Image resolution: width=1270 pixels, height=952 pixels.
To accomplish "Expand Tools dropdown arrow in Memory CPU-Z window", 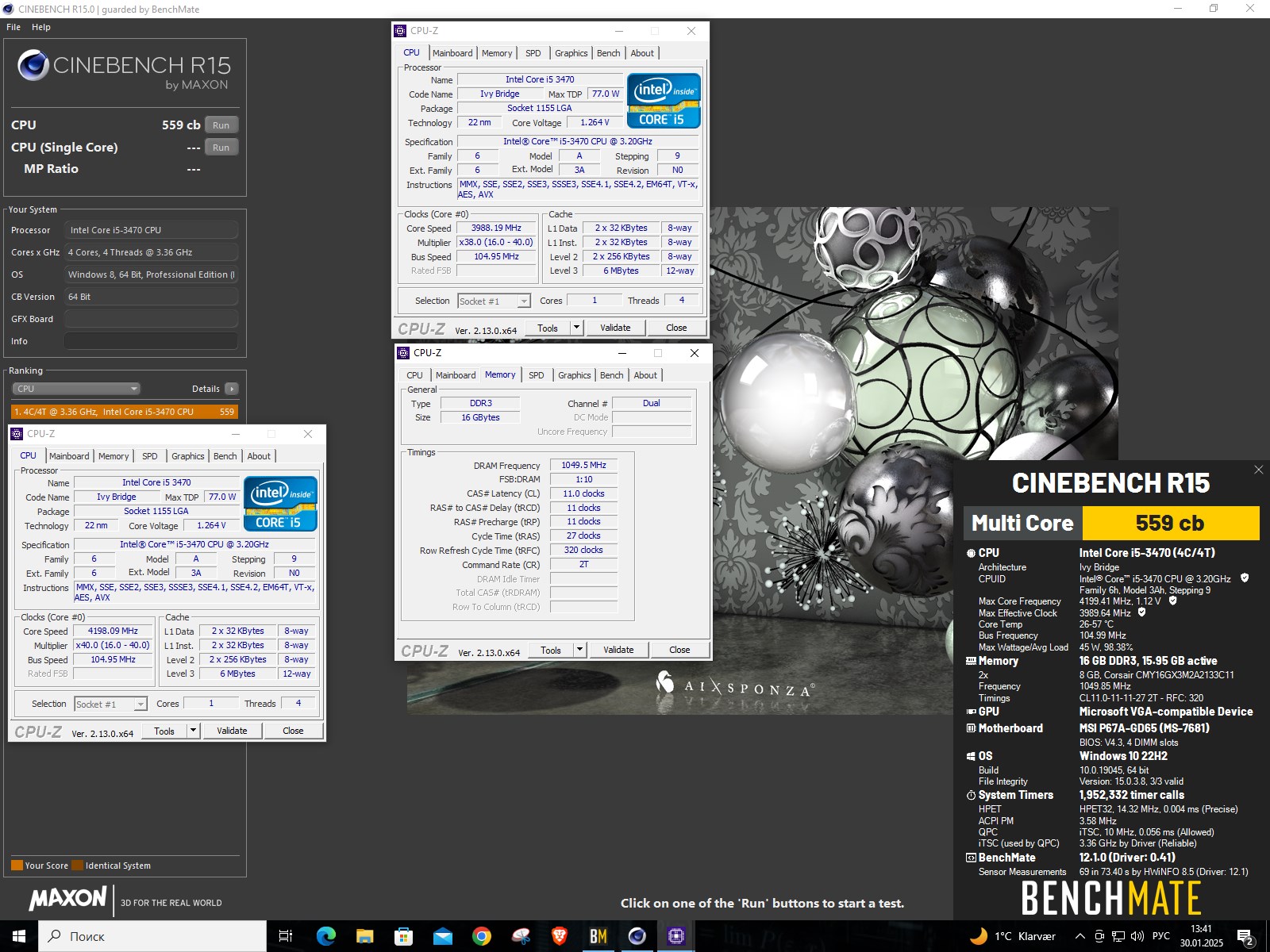I will tap(580, 650).
